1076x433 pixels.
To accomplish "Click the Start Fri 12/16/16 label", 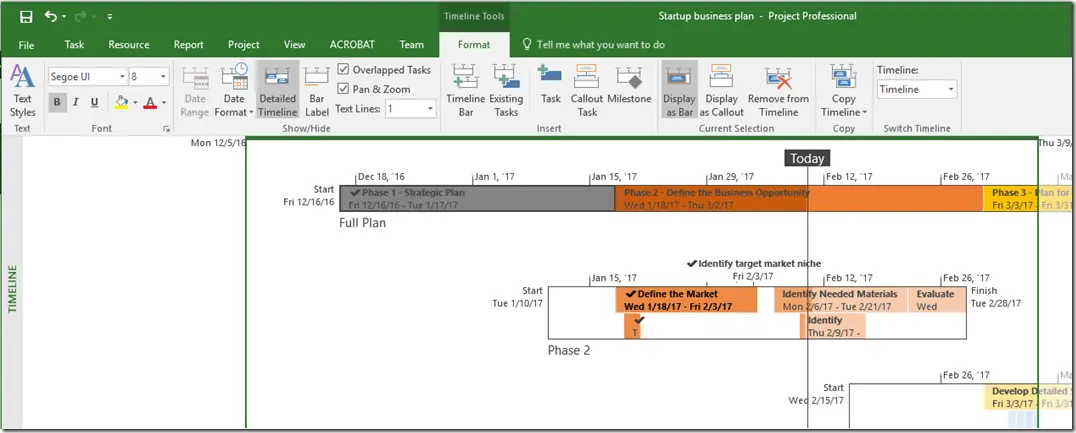I will [309, 196].
